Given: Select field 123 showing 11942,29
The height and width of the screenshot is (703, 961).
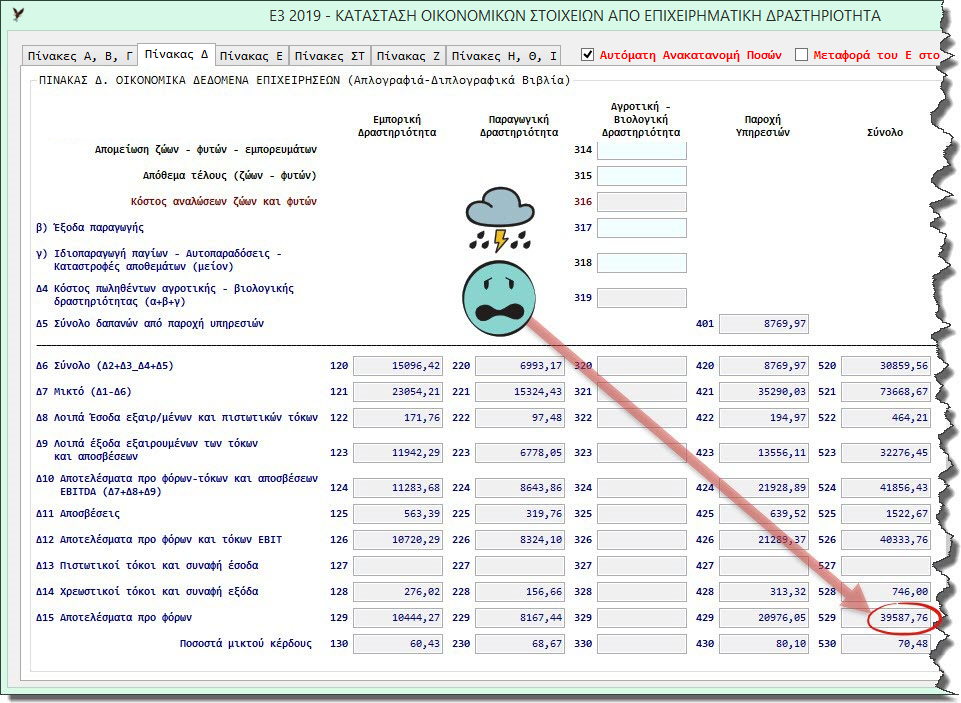Looking at the screenshot, I should 398,453.
